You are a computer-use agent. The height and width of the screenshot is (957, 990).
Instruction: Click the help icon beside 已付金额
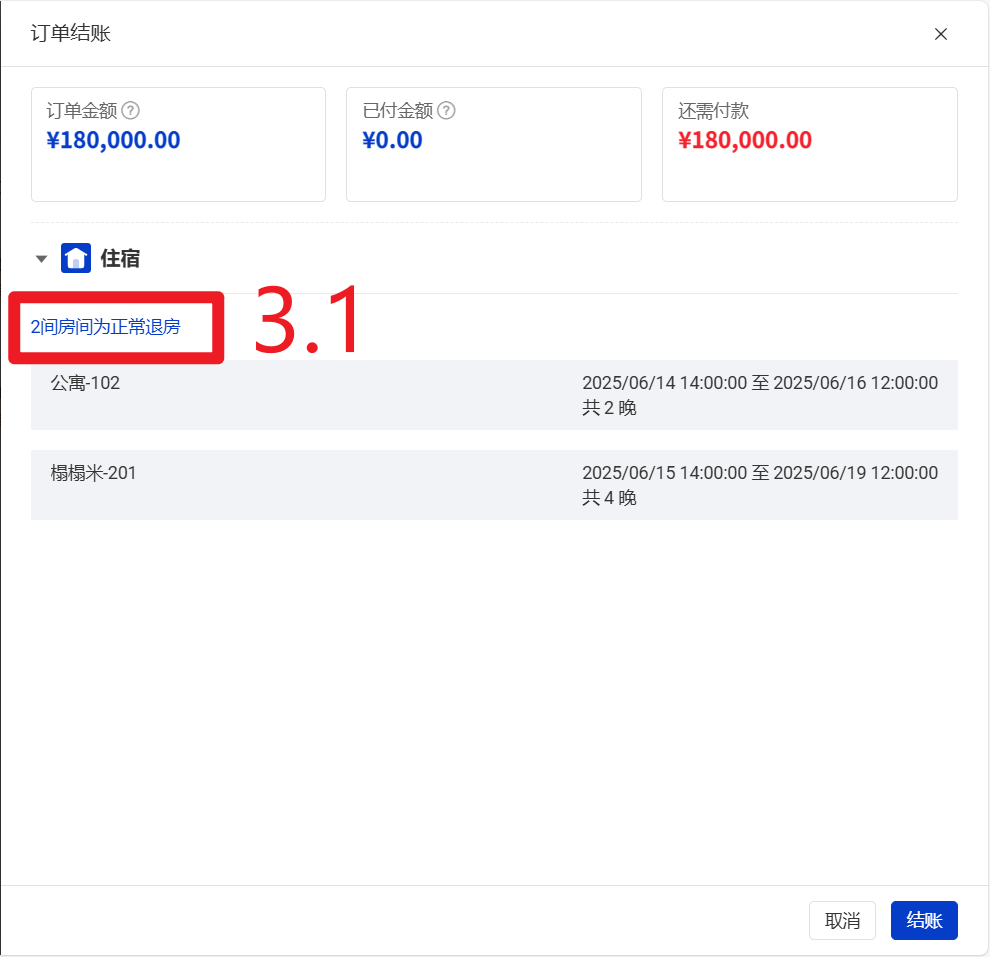coord(446,111)
